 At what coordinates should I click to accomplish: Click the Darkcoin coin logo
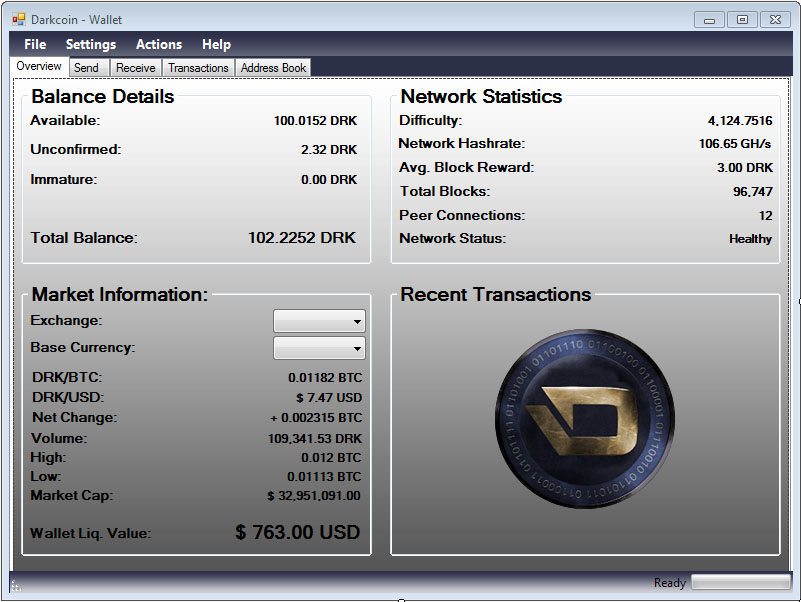pyautogui.click(x=585, y=419)
